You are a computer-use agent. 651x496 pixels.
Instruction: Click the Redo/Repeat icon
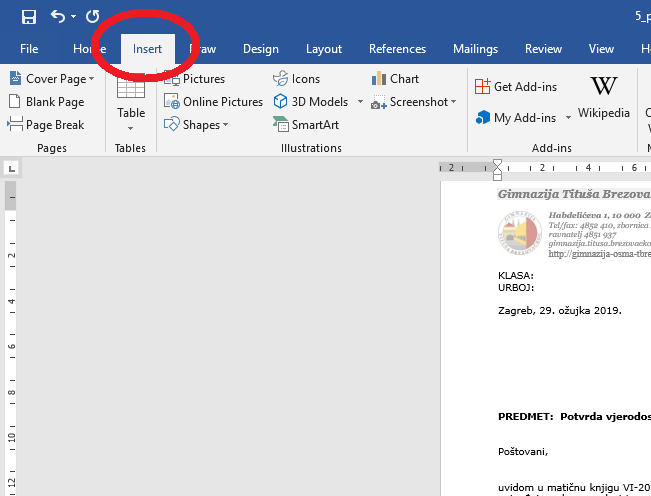pyautogui.click(x=93, y=17)
